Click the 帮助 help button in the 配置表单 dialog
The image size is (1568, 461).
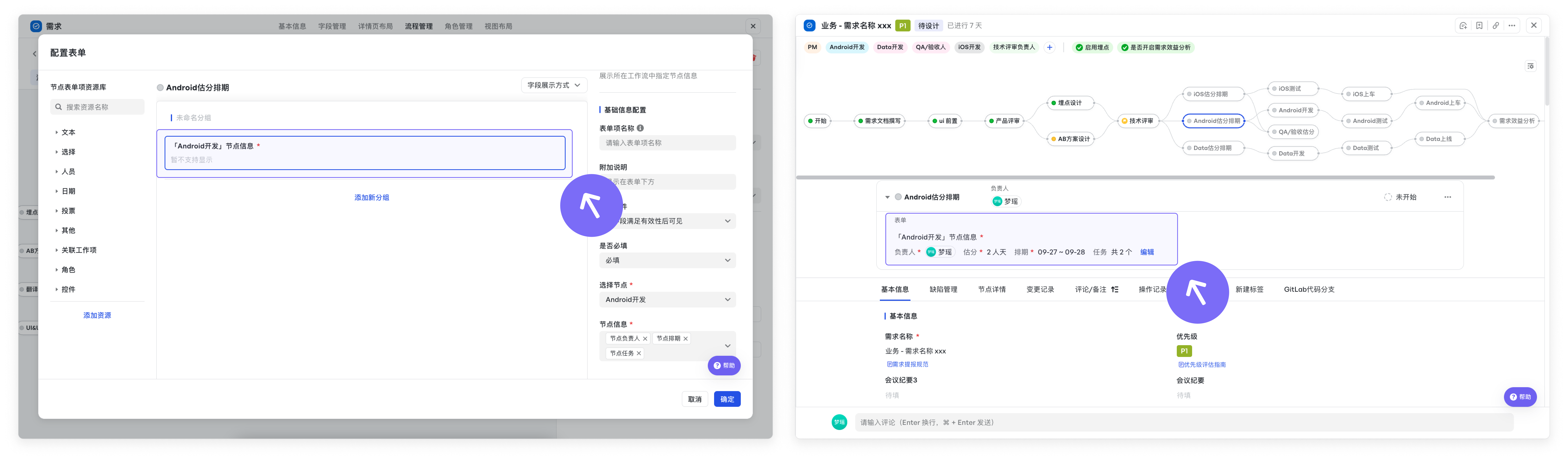pyautogui.click(x=724, y=366)
